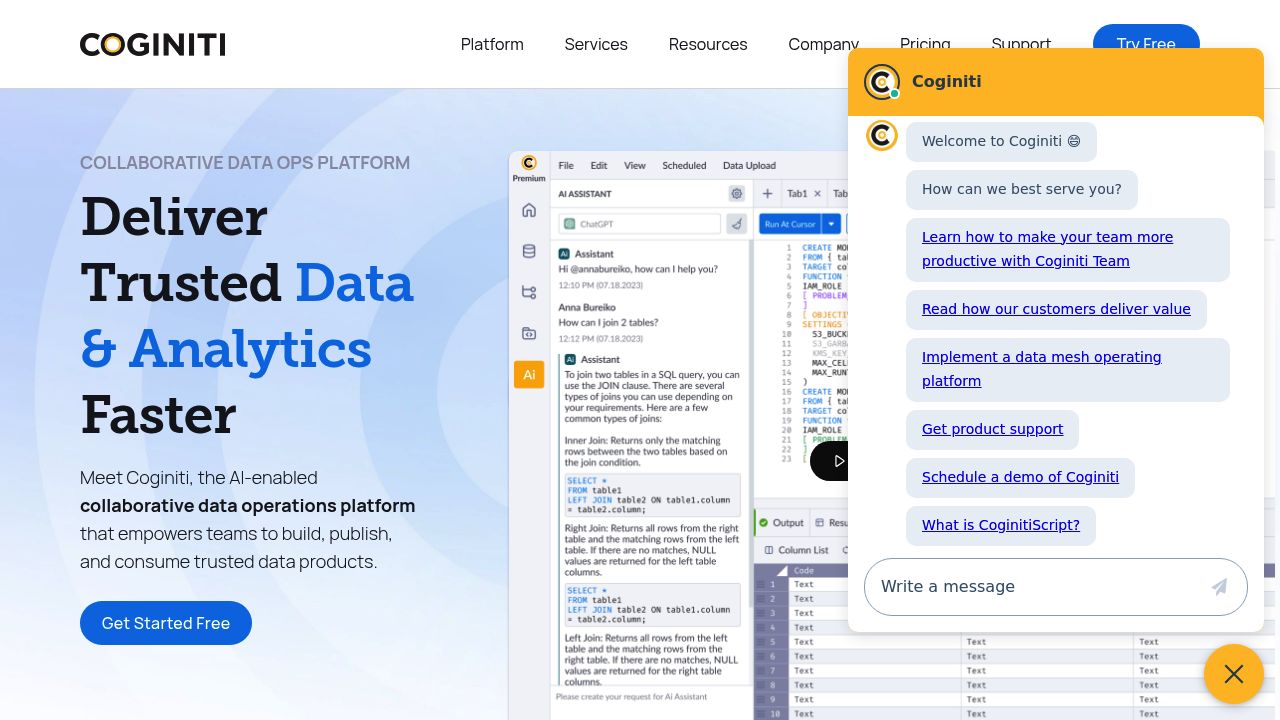
Task: Click the Try Free button
Action: point(1146,36)
